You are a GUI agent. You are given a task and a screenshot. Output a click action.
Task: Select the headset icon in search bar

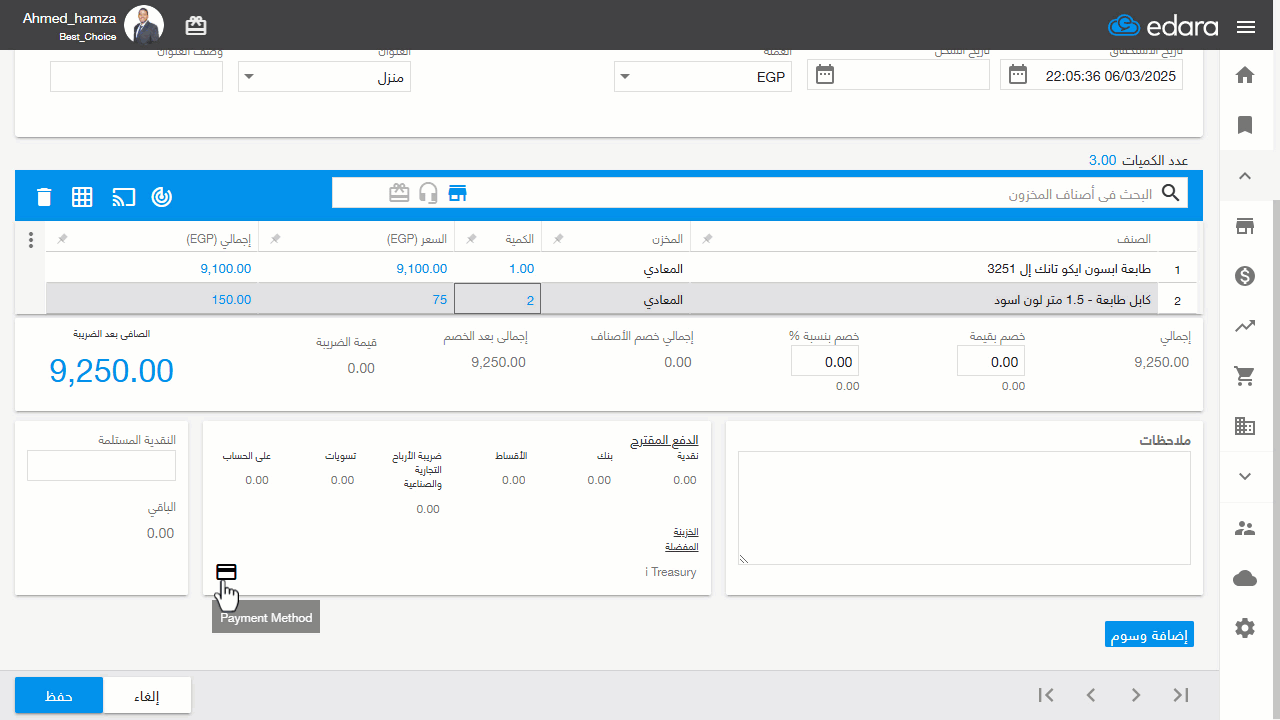429,193
